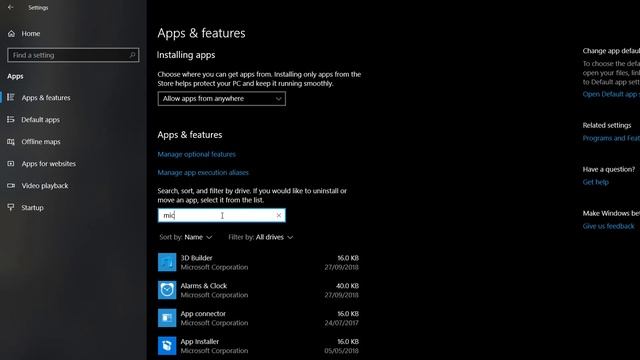Image resolution: width=640 pixels, height=360 pixels.
Task: Open the Sort by Name dropdown
Action: point(186,237)
